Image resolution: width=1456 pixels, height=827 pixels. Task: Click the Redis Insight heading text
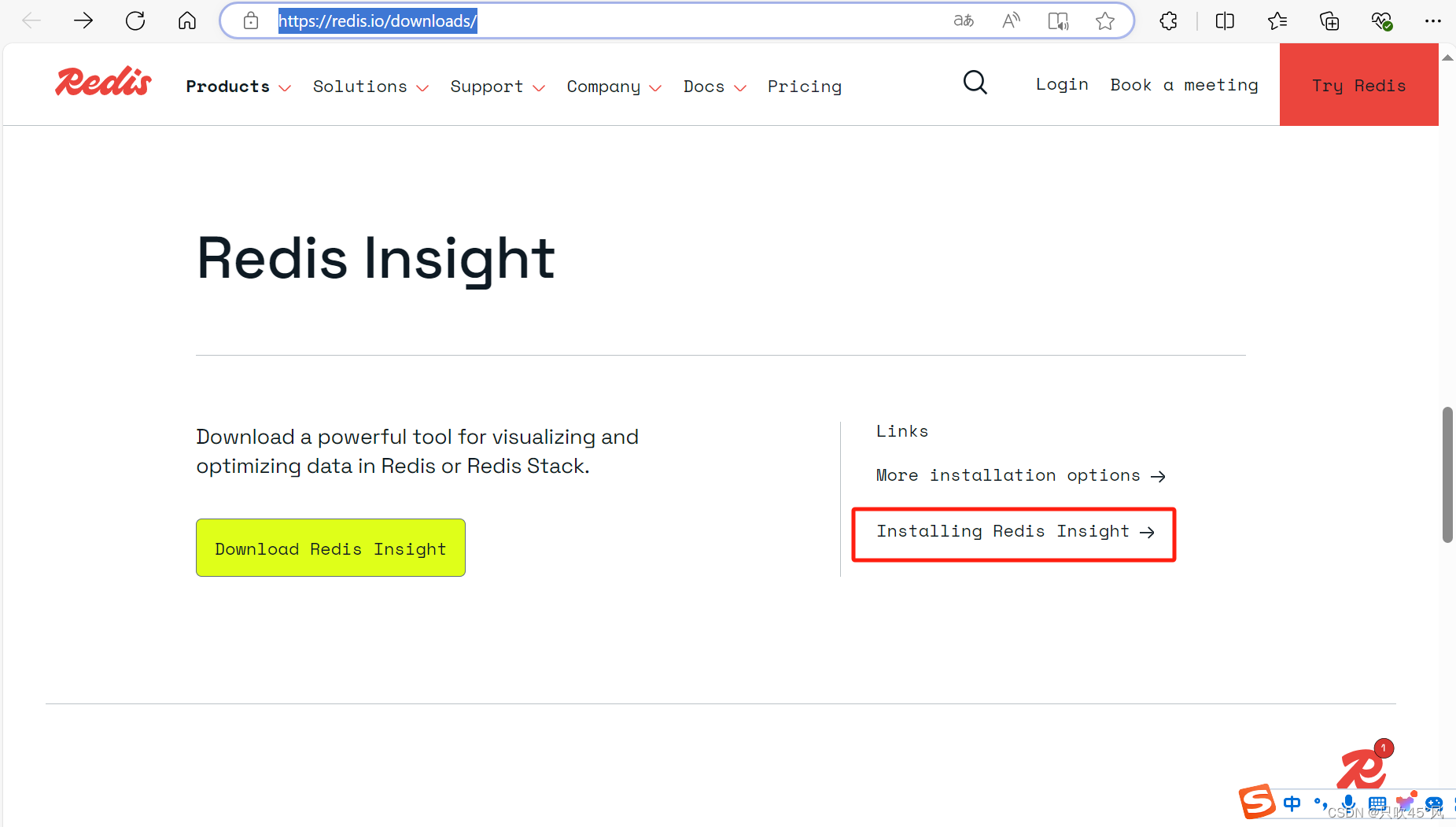tap(376, 258)
